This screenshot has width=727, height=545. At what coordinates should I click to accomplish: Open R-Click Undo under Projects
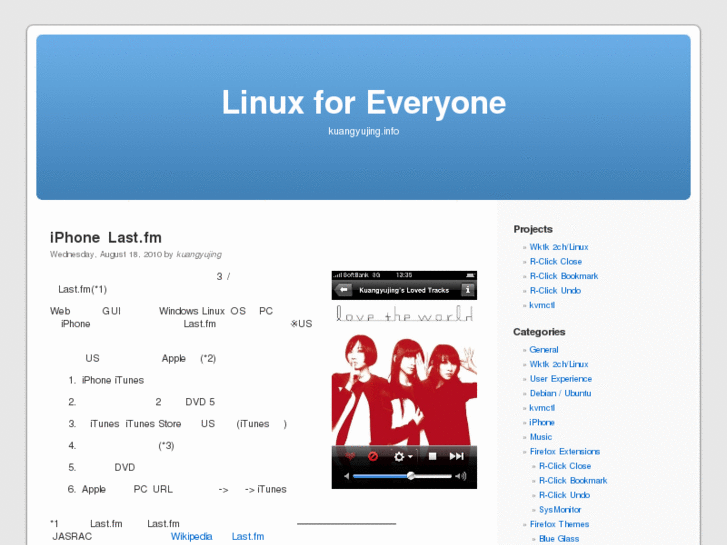coord(555,290)
